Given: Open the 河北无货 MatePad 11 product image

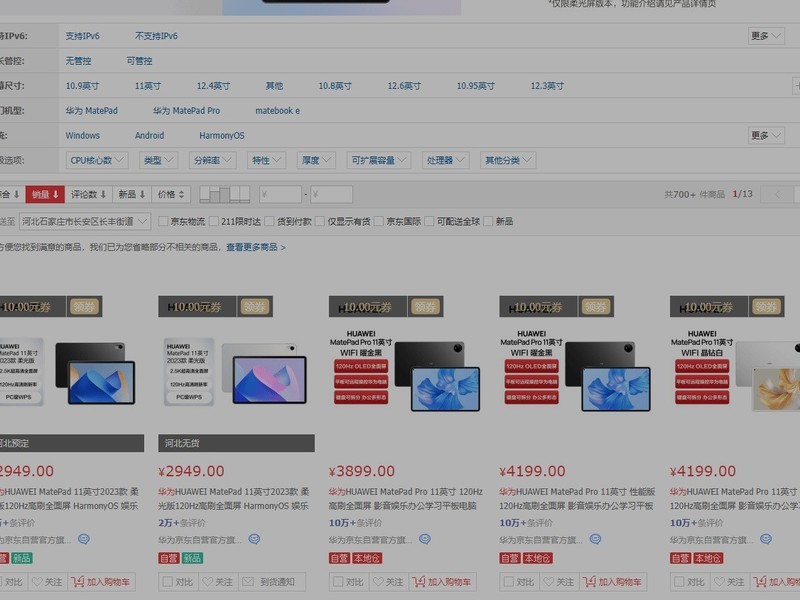Looking at the screenshot, I should 236,374.
